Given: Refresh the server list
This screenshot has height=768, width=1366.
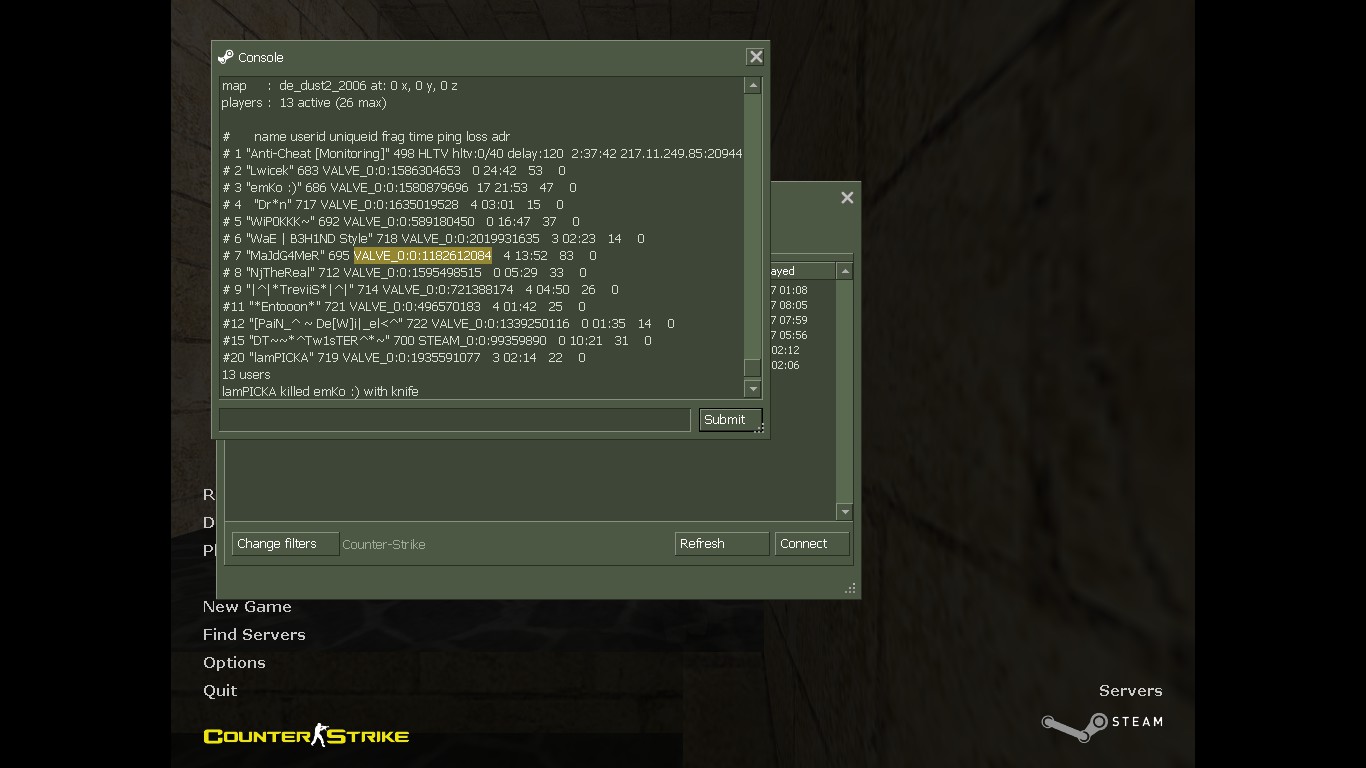Looking at the screenshot, I should coord(721,544).
